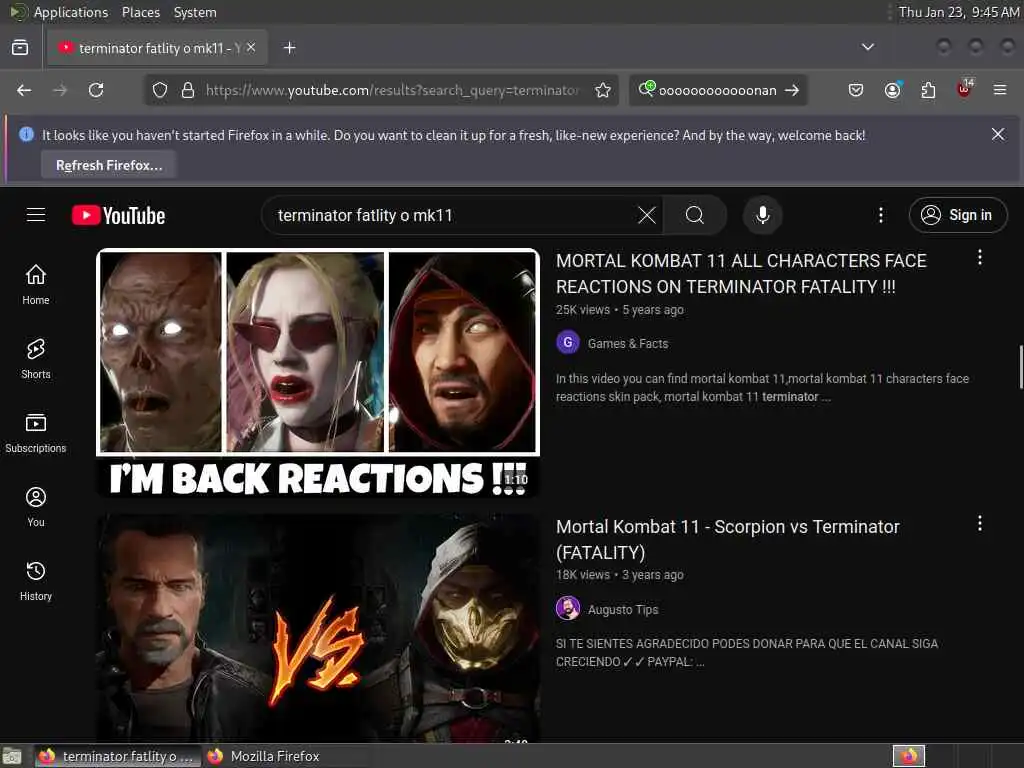1024x768 pixels.
Task: Open Shorts in YouTube sidebar
Action: (36, 359)
